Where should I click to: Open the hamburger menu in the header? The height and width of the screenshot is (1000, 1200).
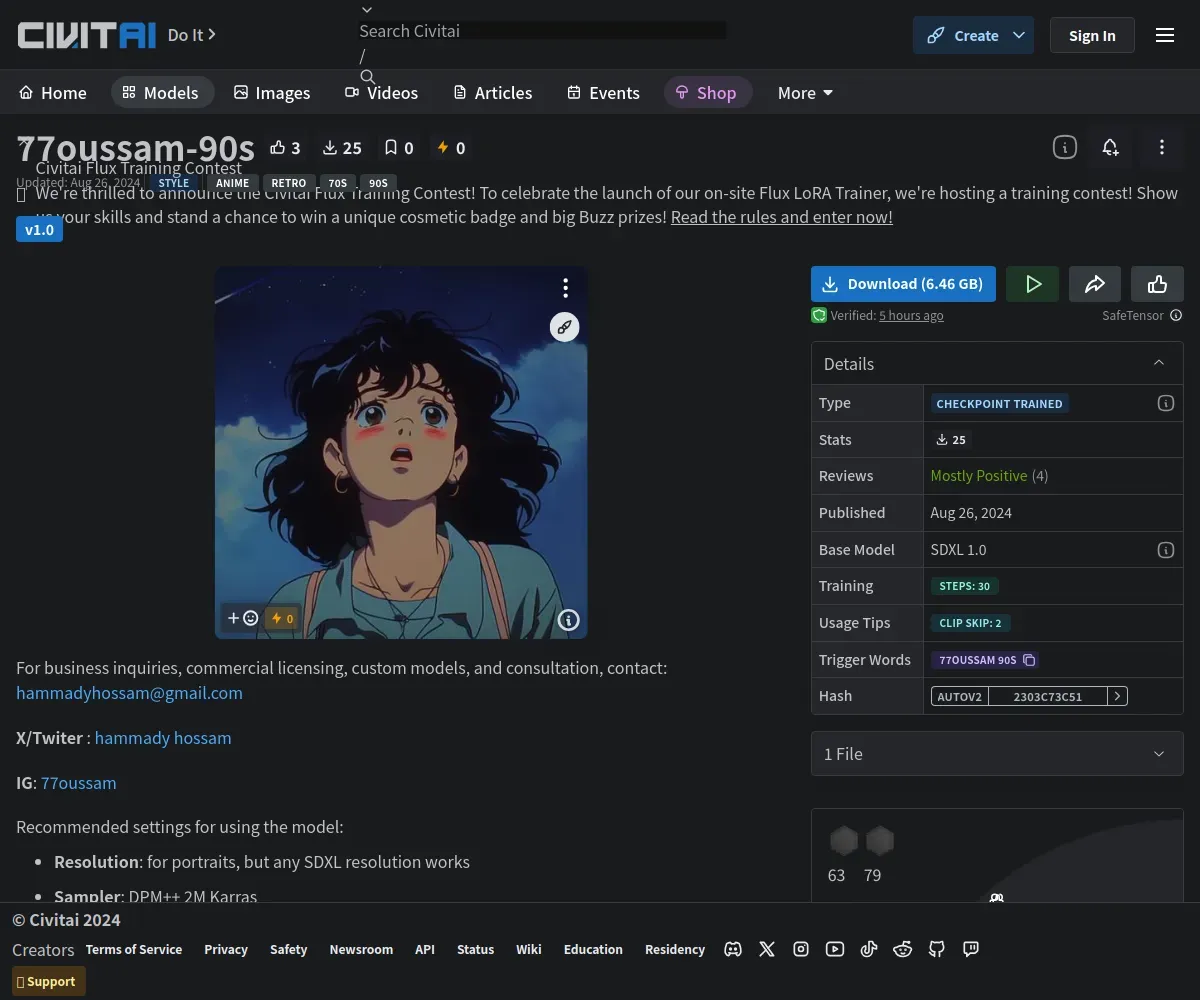pyautogui.click(x=1165, y=35)
